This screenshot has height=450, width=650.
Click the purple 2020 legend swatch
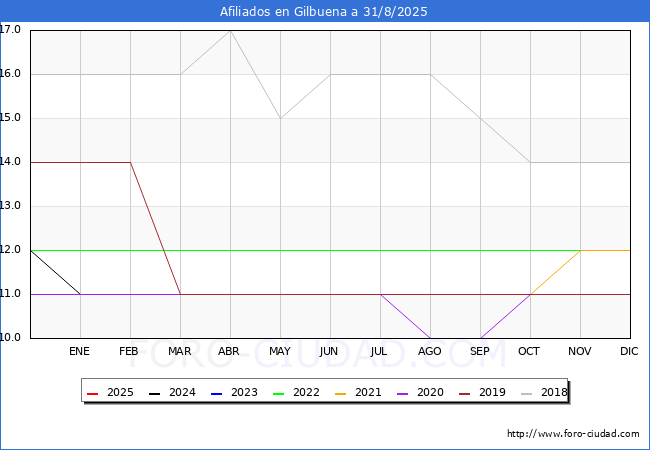click(x=403, y=393)
